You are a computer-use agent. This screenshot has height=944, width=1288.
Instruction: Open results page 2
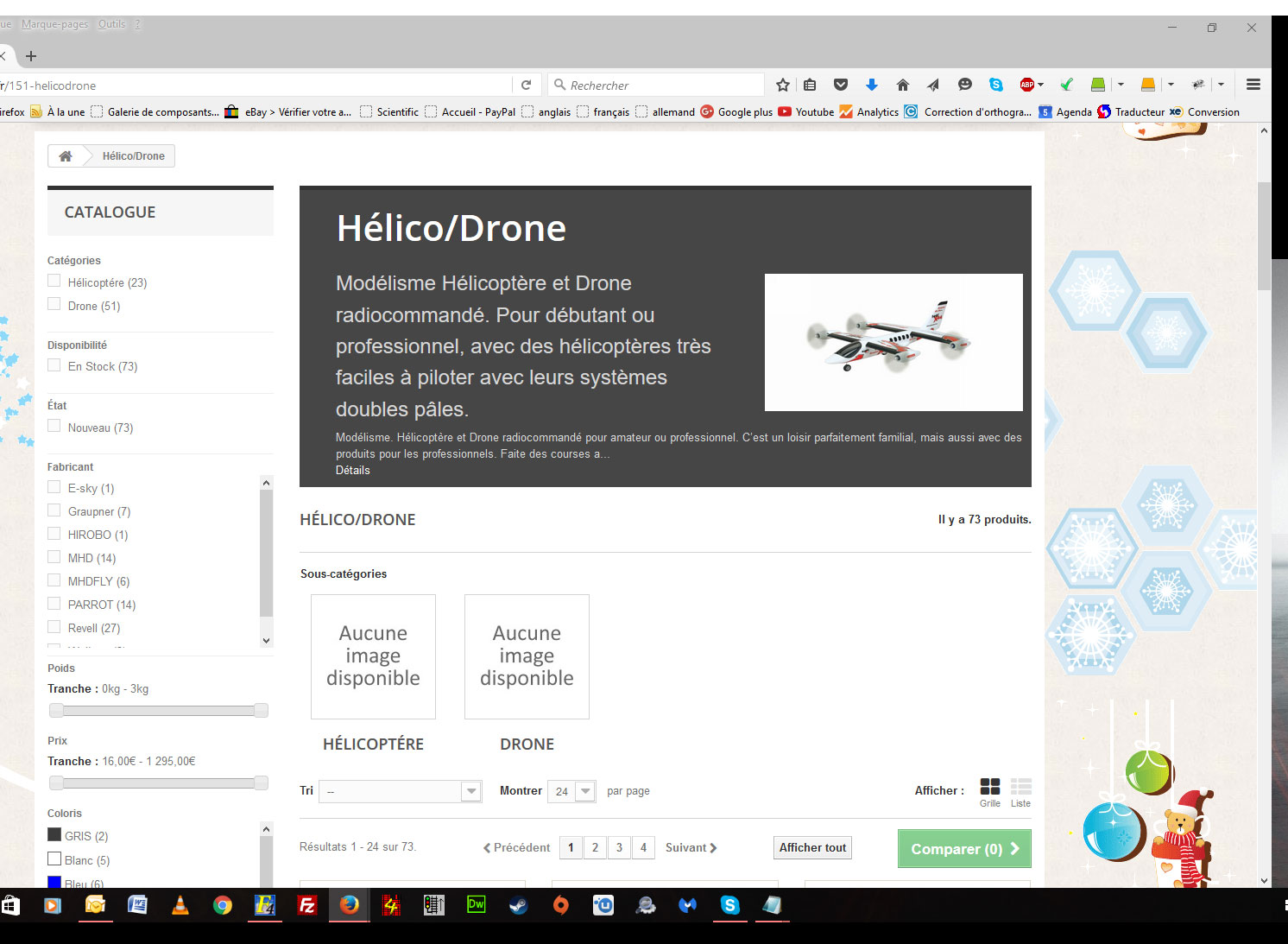595,848
